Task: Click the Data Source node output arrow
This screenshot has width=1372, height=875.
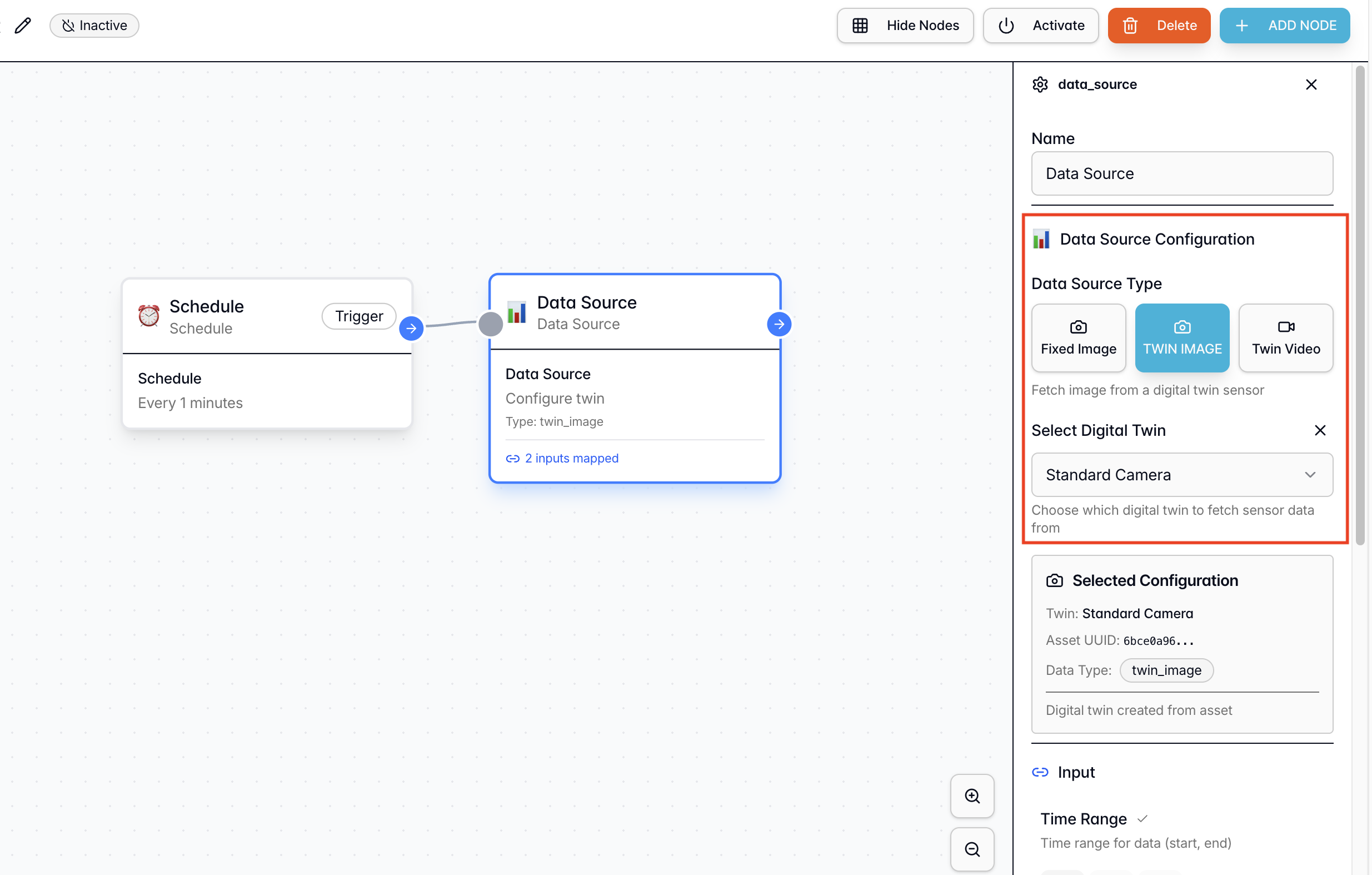Action: 779,324
